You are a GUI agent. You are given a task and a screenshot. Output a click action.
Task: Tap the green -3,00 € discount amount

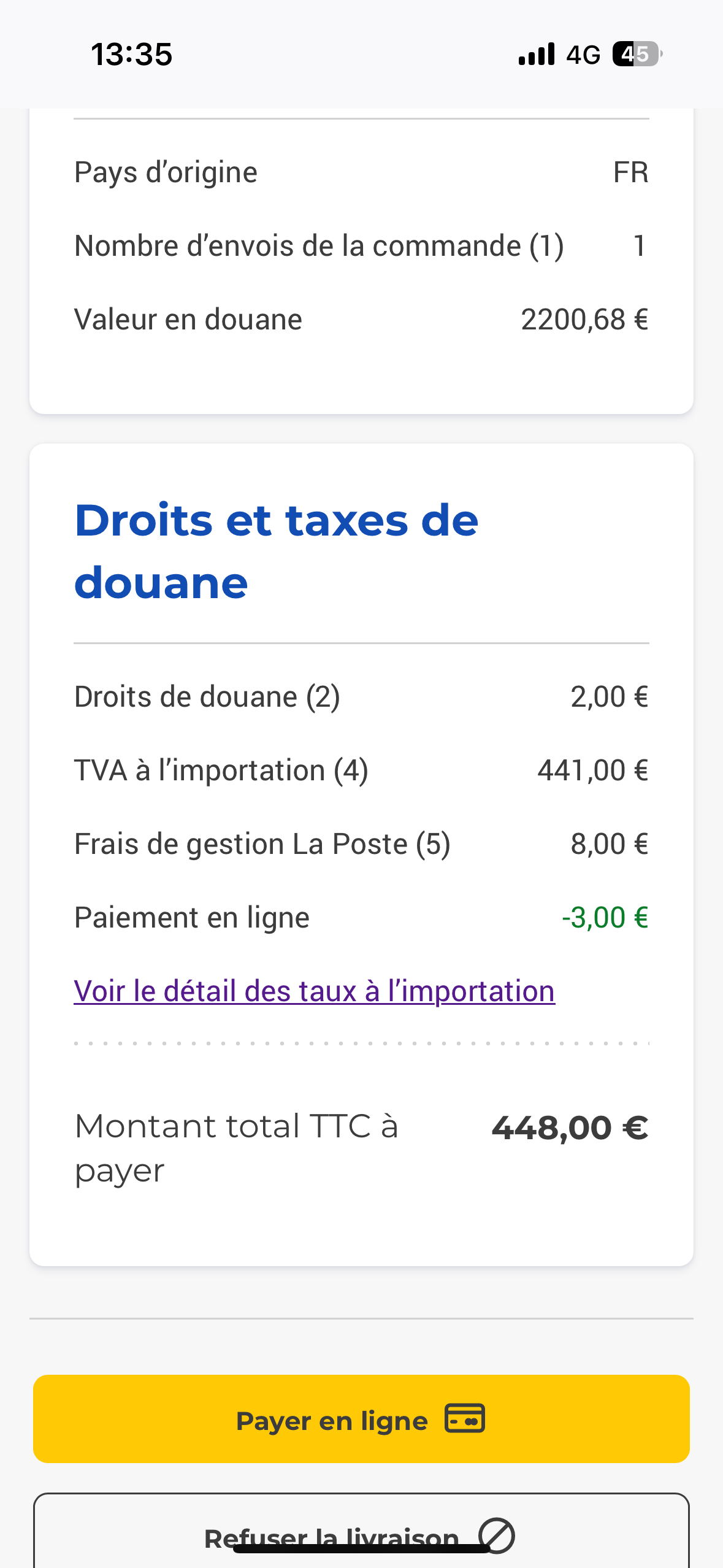coord(605,918)
